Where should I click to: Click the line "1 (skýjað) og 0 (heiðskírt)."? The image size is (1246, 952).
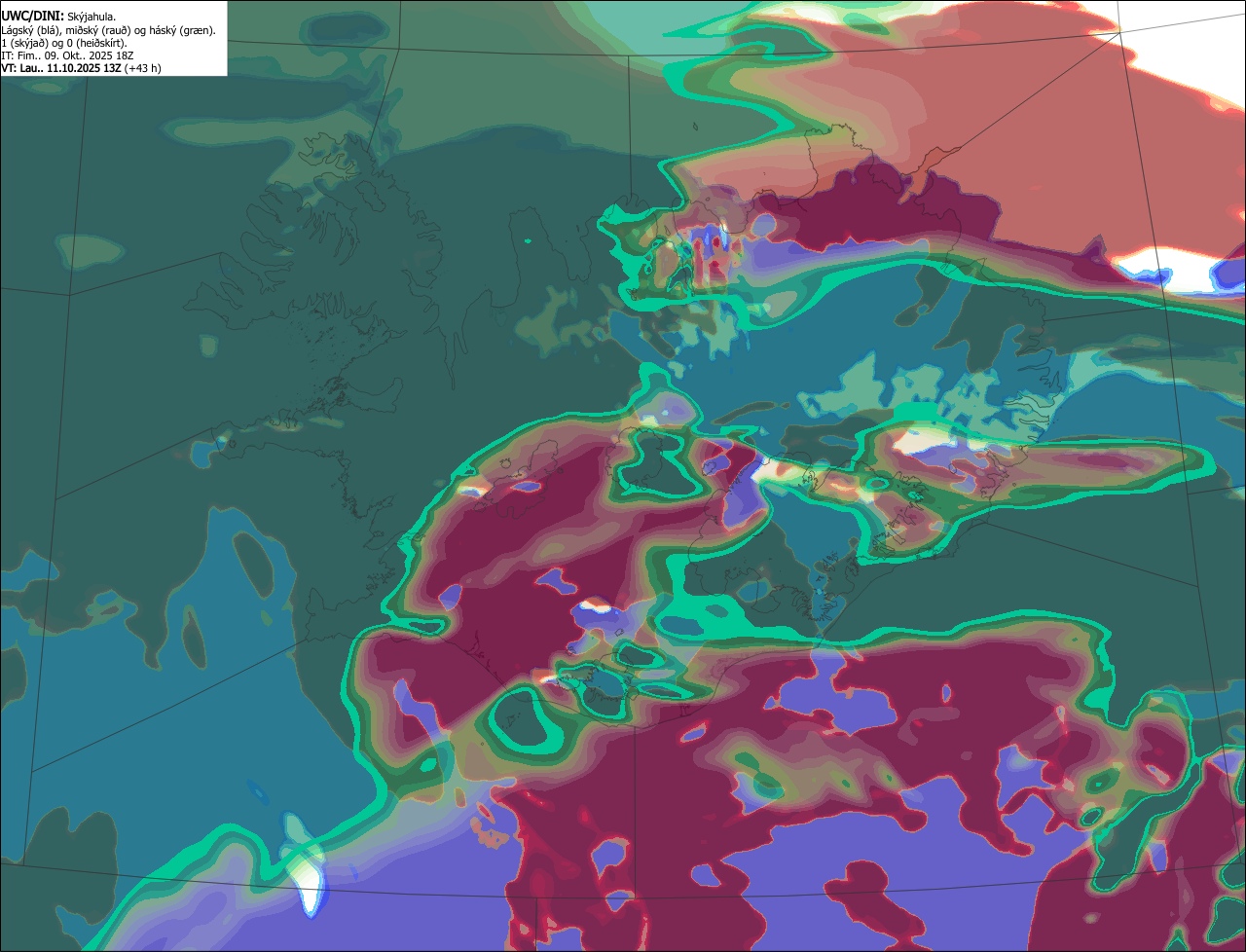64,43
